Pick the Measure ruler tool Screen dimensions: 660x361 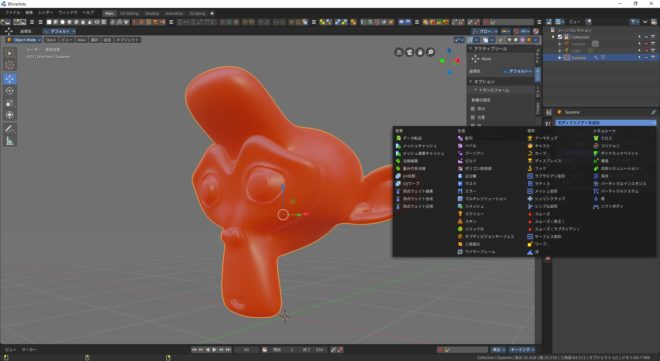[10, 141]
